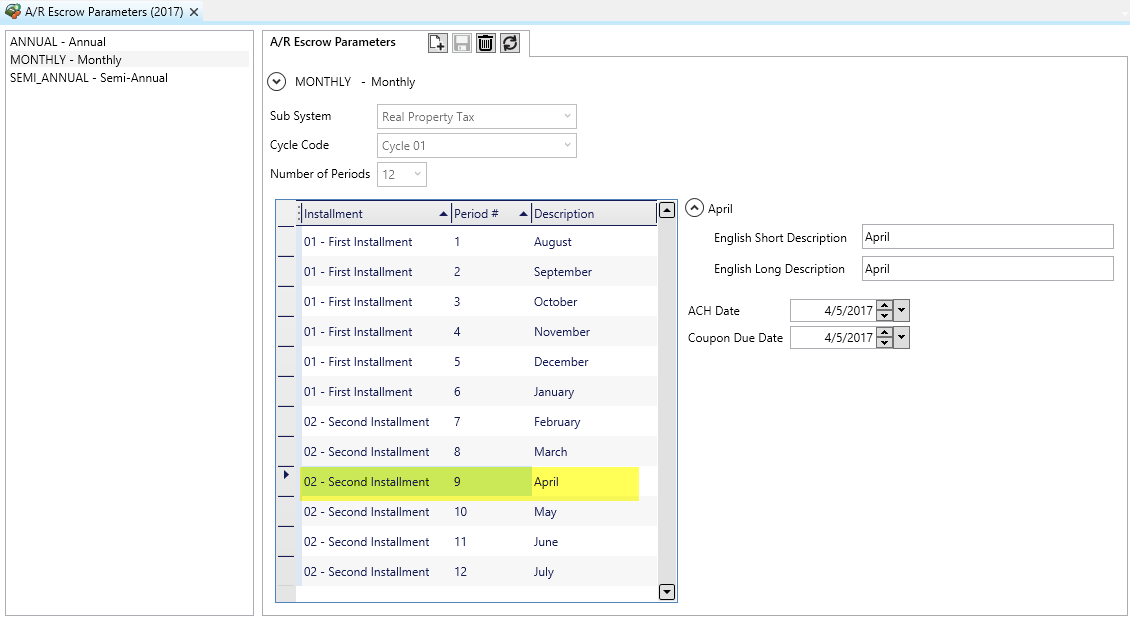This screenshot has width=1130, height=621.
Task: Click the Delete trash can icon
Action: click(x=485, y=43)
